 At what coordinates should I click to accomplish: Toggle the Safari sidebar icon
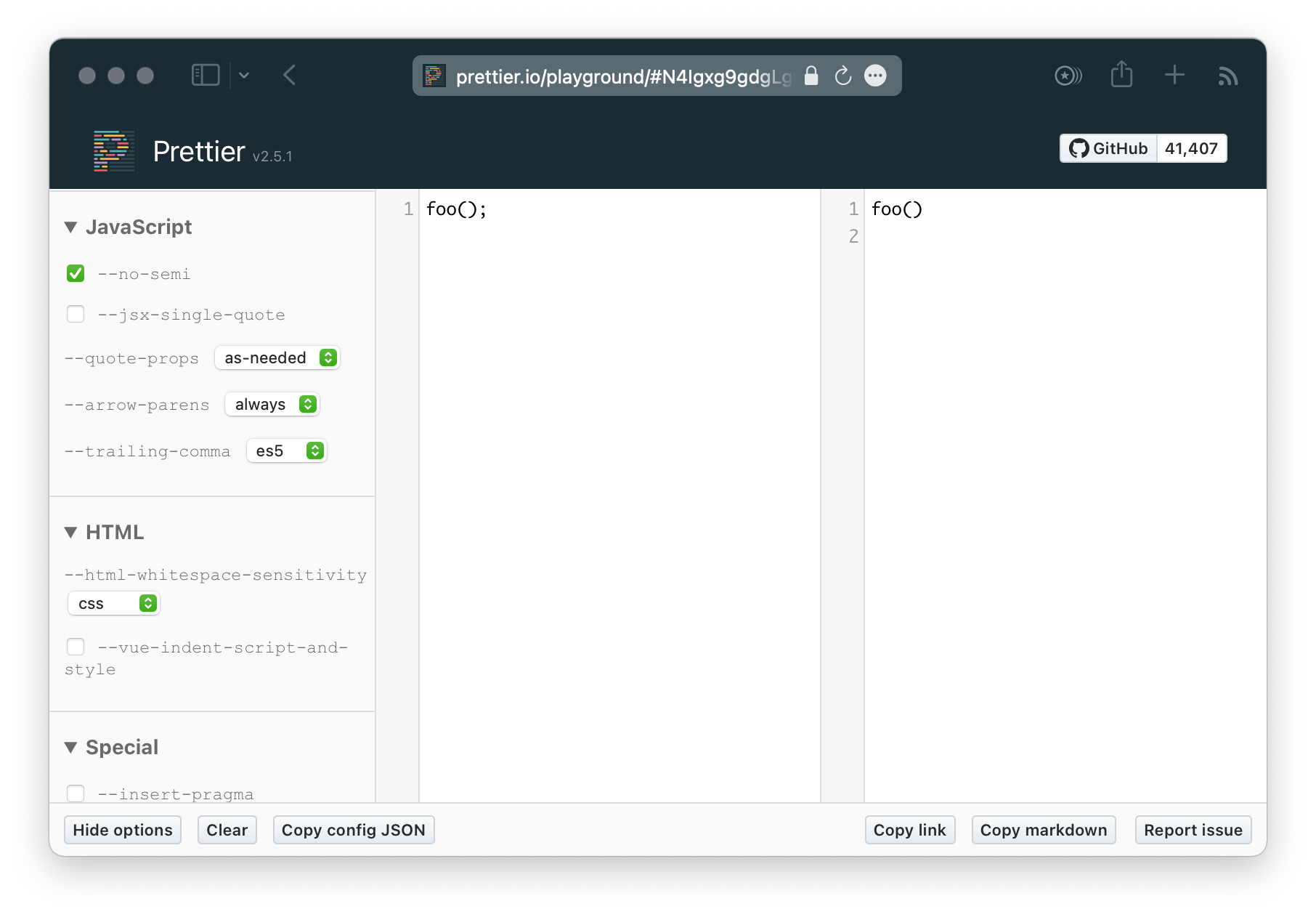pos(206,75)
